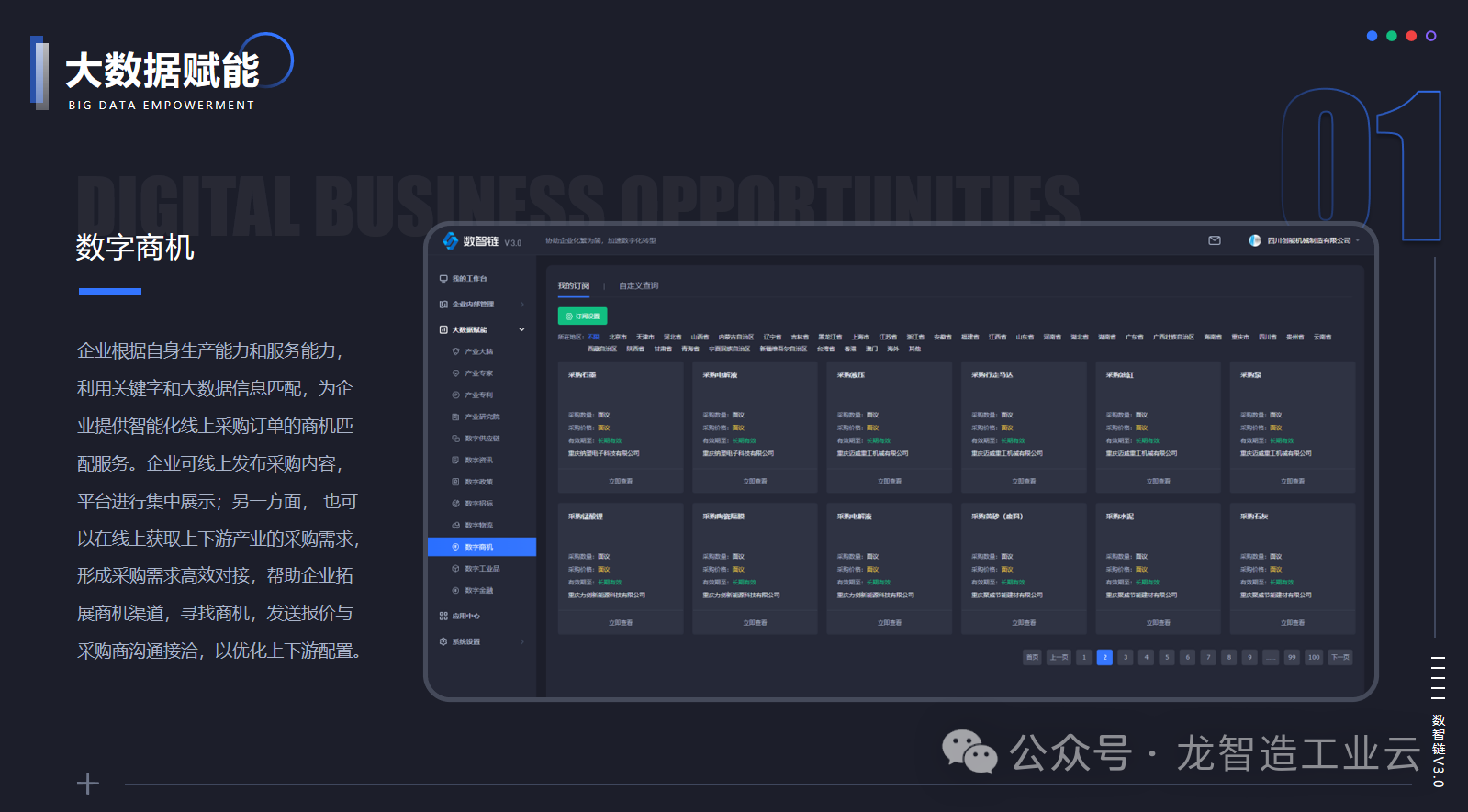Select the 不限 region filter option
Viewport: 1468px width, 812px height.
click(x=593, y=337)
